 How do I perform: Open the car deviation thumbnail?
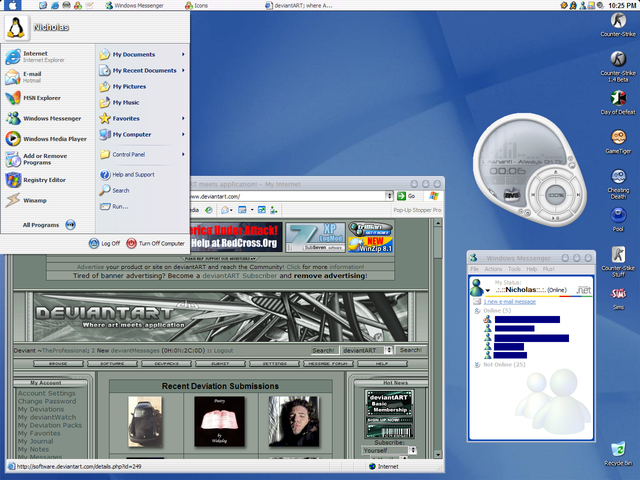point(144,422)
